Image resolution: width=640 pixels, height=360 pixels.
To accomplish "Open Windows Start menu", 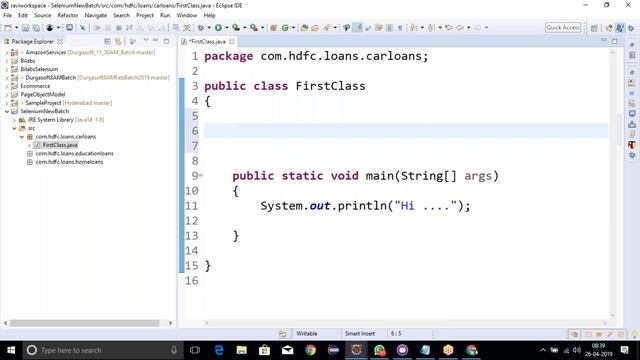I will (x=11, y=350).
